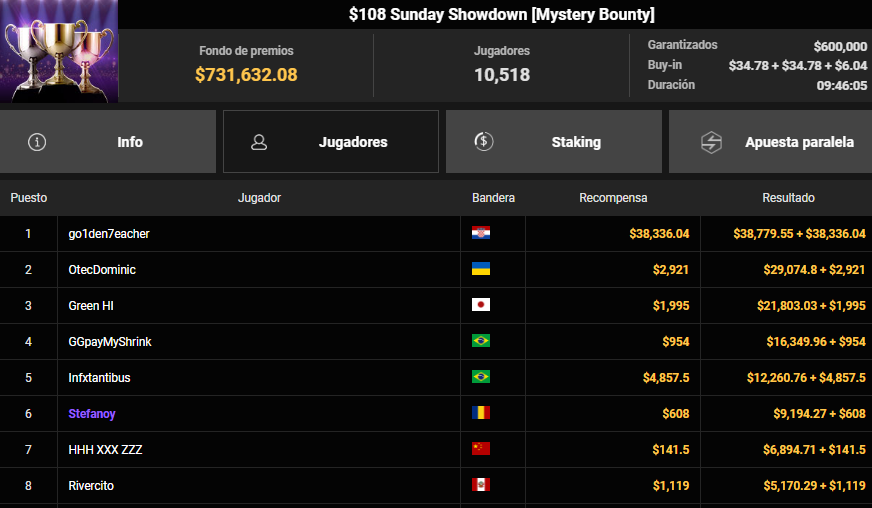Click the Apuesta paralela hexagon icon
The height and width of the screenshot is (508, 872).
point(711,142)
